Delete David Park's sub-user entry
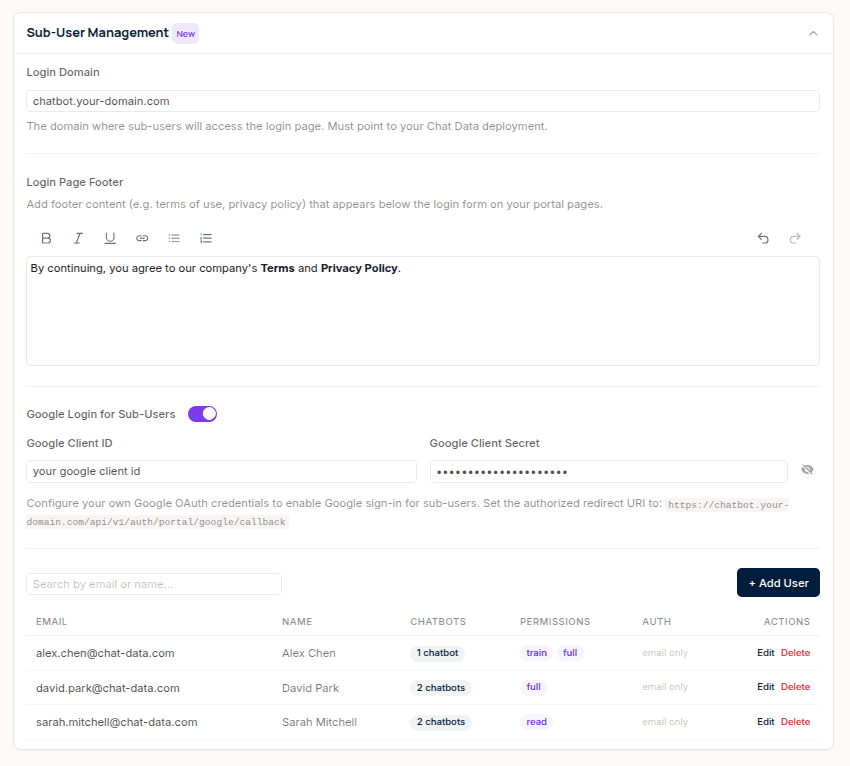 (796, 687)
